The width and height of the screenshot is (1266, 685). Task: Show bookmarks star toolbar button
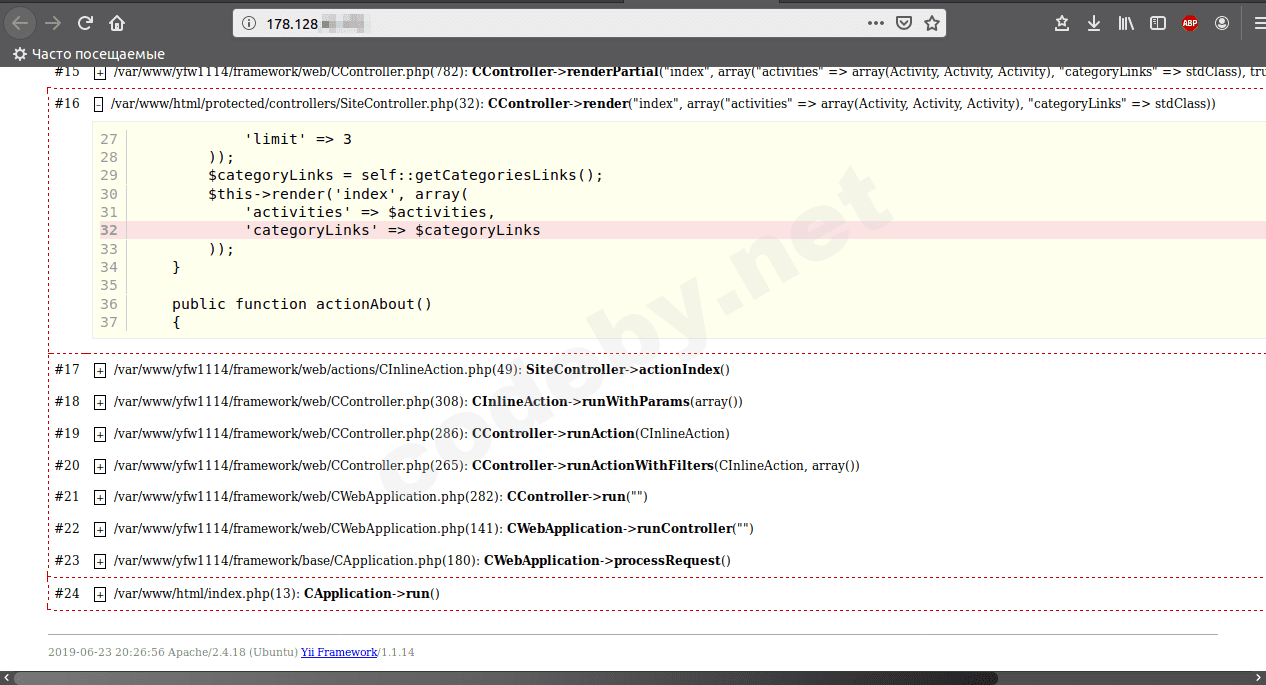click(1062, 23)
